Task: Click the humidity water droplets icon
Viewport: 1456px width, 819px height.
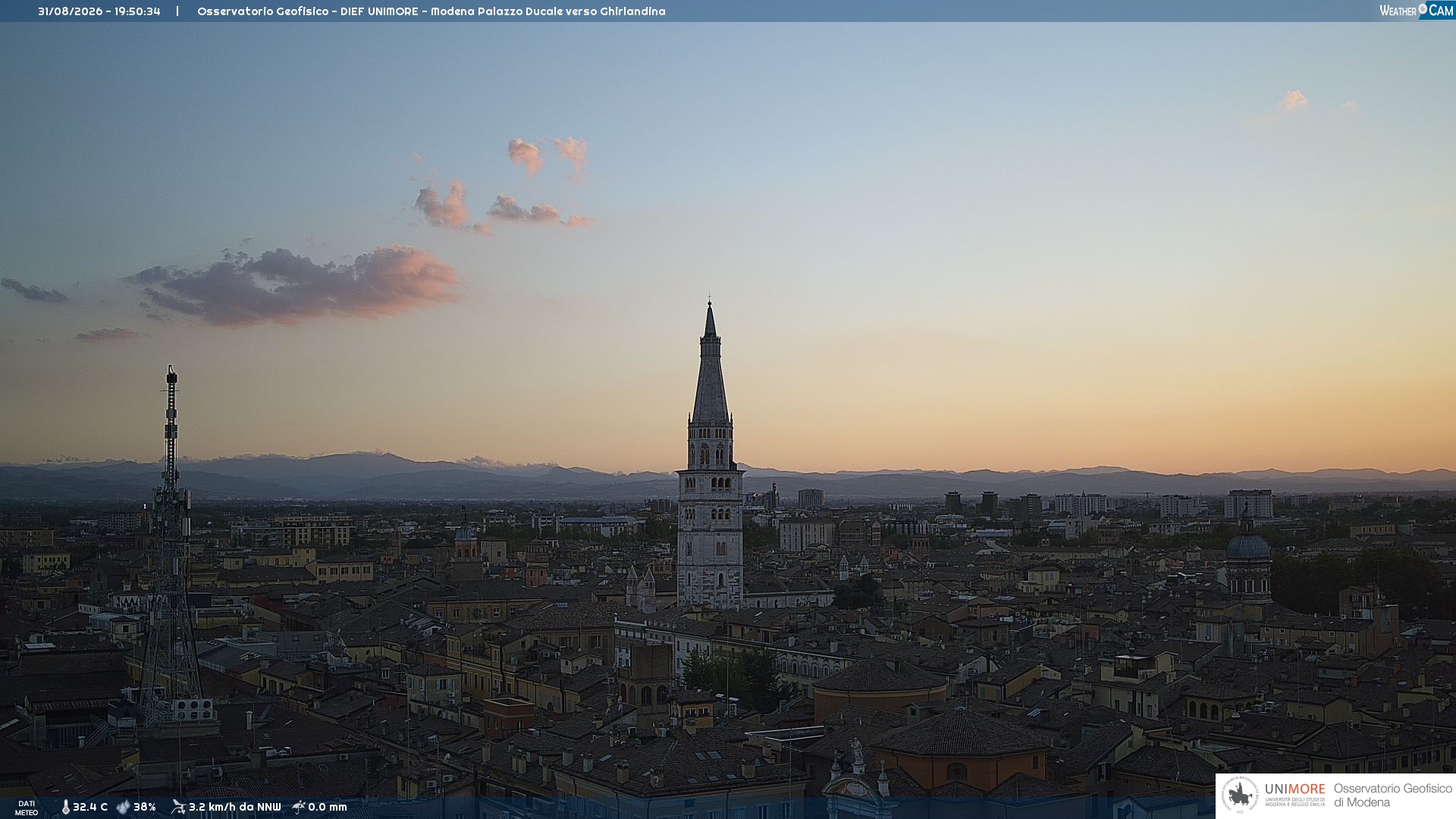Action: point(123,807)
